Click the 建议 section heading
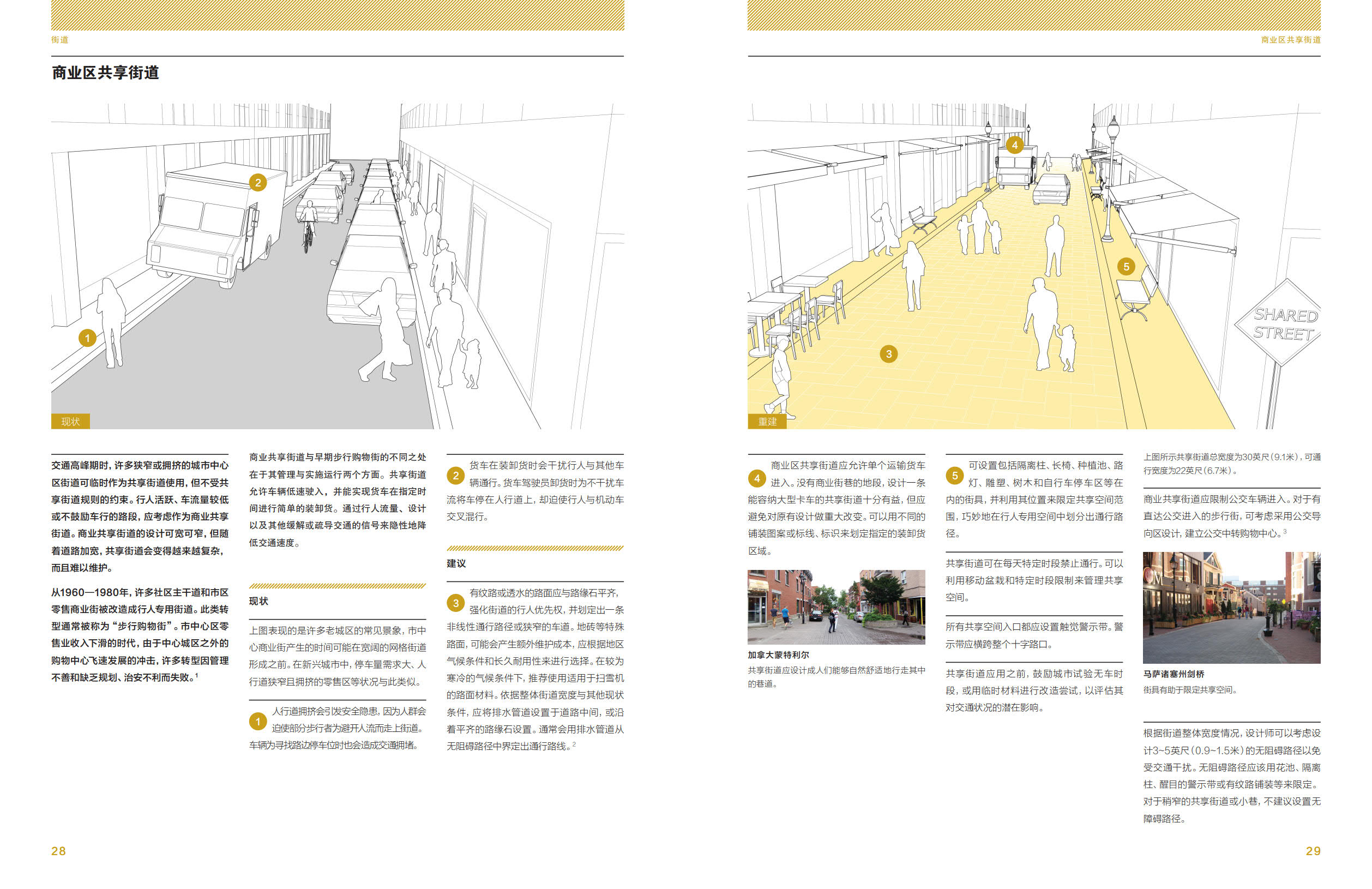 coord(456,563)
